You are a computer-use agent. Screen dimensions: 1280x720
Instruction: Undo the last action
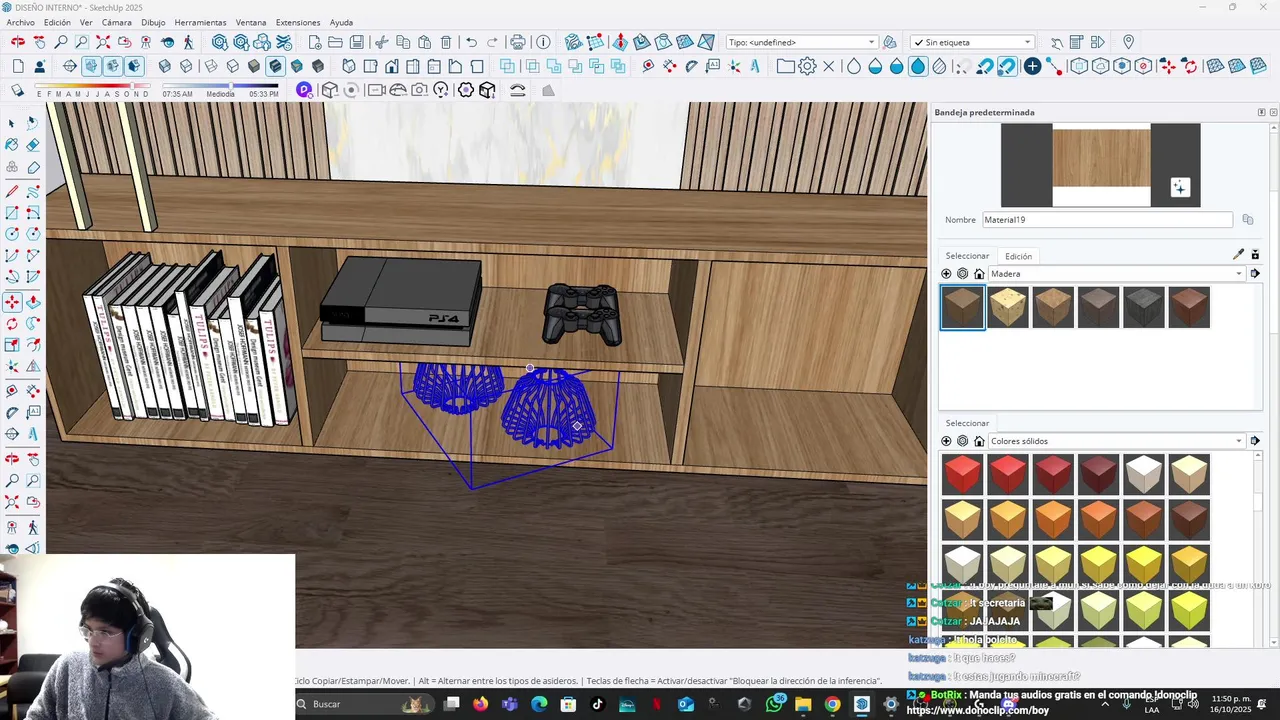coord(471,42)
